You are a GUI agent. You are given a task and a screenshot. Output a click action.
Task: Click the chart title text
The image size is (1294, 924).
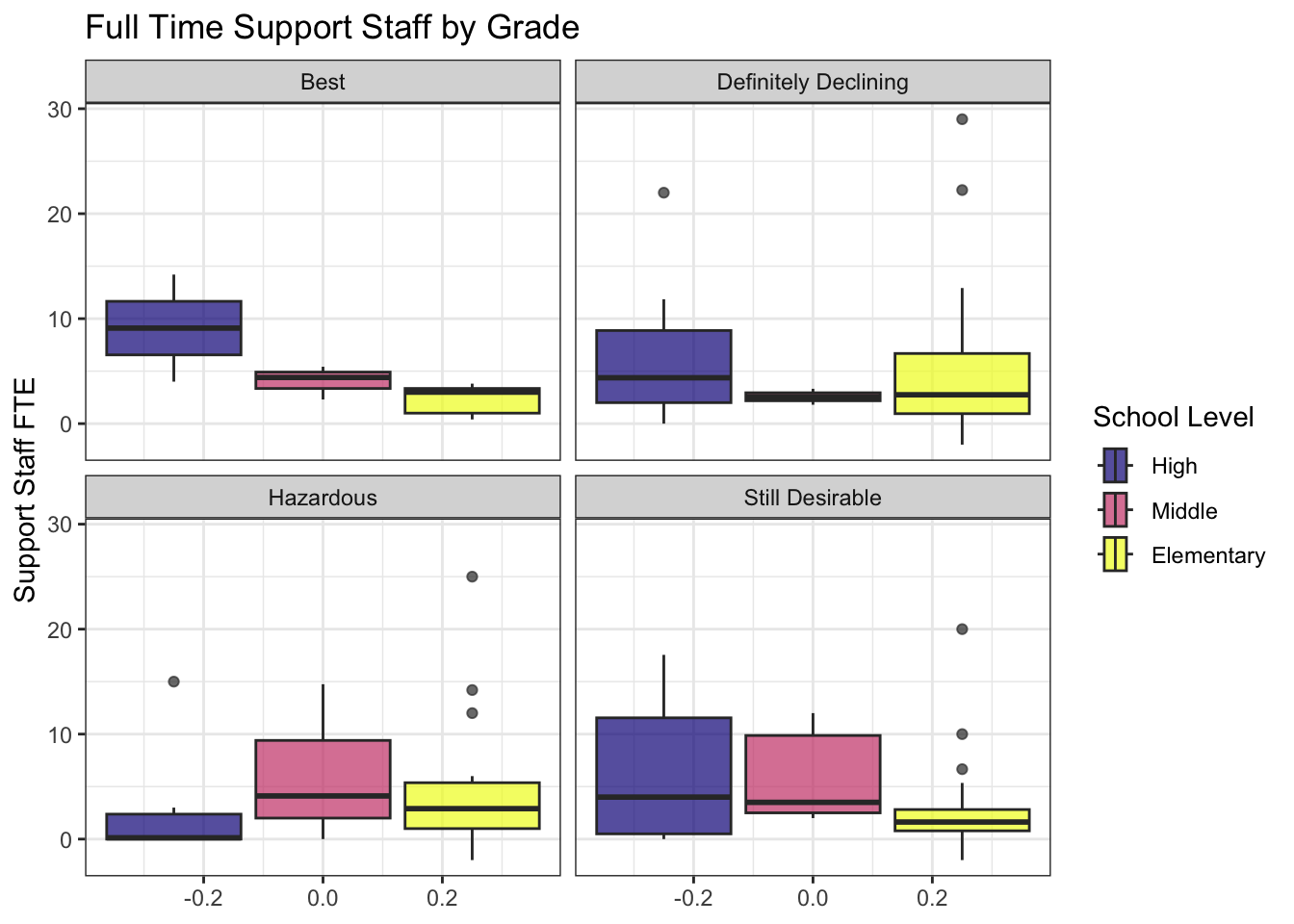coord(332,27)
